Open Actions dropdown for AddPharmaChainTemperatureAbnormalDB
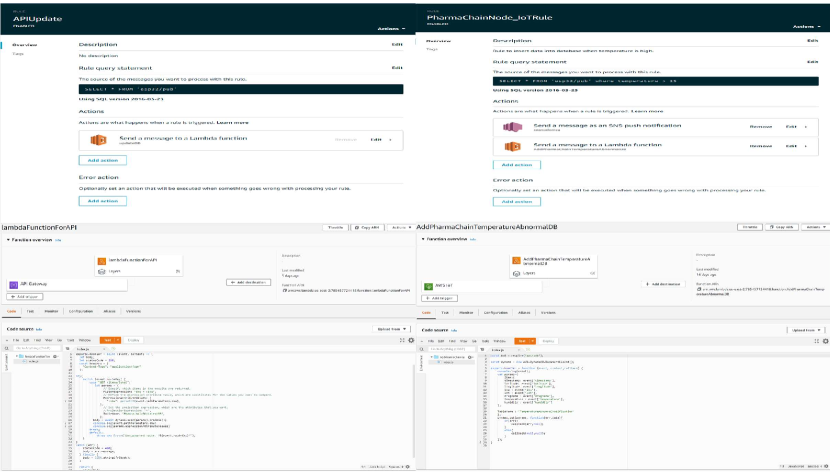830x472 pixels. click(x=815, y=227)
